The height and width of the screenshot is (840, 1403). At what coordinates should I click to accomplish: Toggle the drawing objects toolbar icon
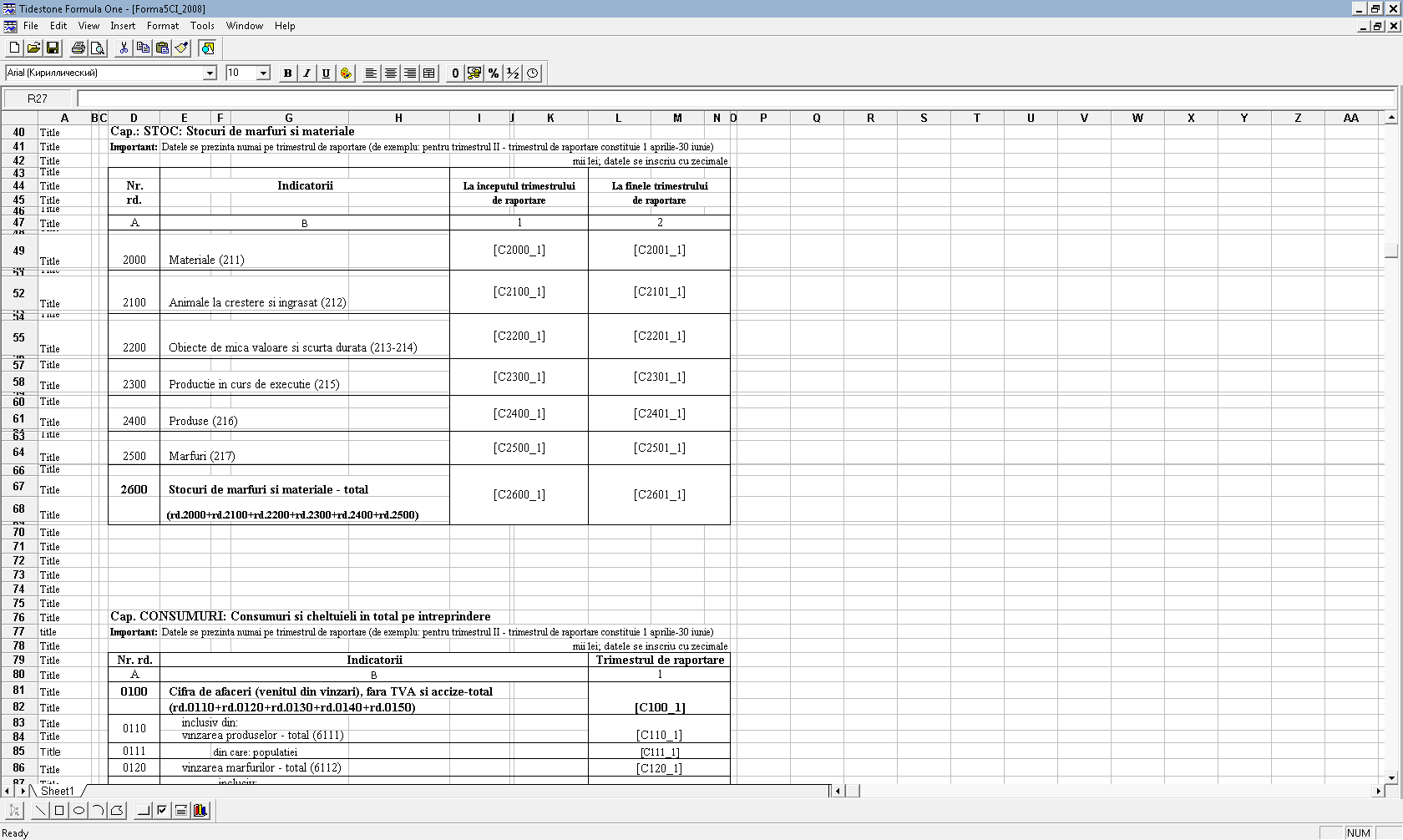click(x=208, y=48)
